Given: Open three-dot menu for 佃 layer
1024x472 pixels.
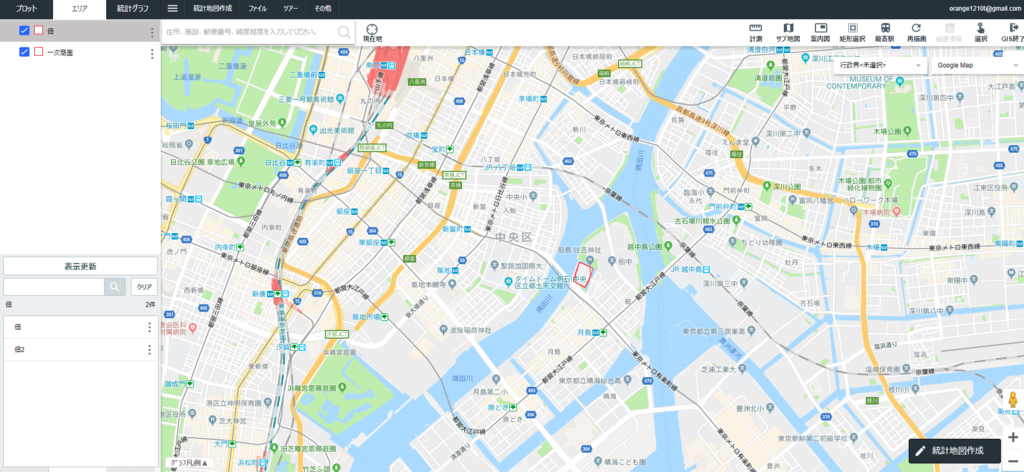Looking at the screenshot, I should click(x=152, y=32).
